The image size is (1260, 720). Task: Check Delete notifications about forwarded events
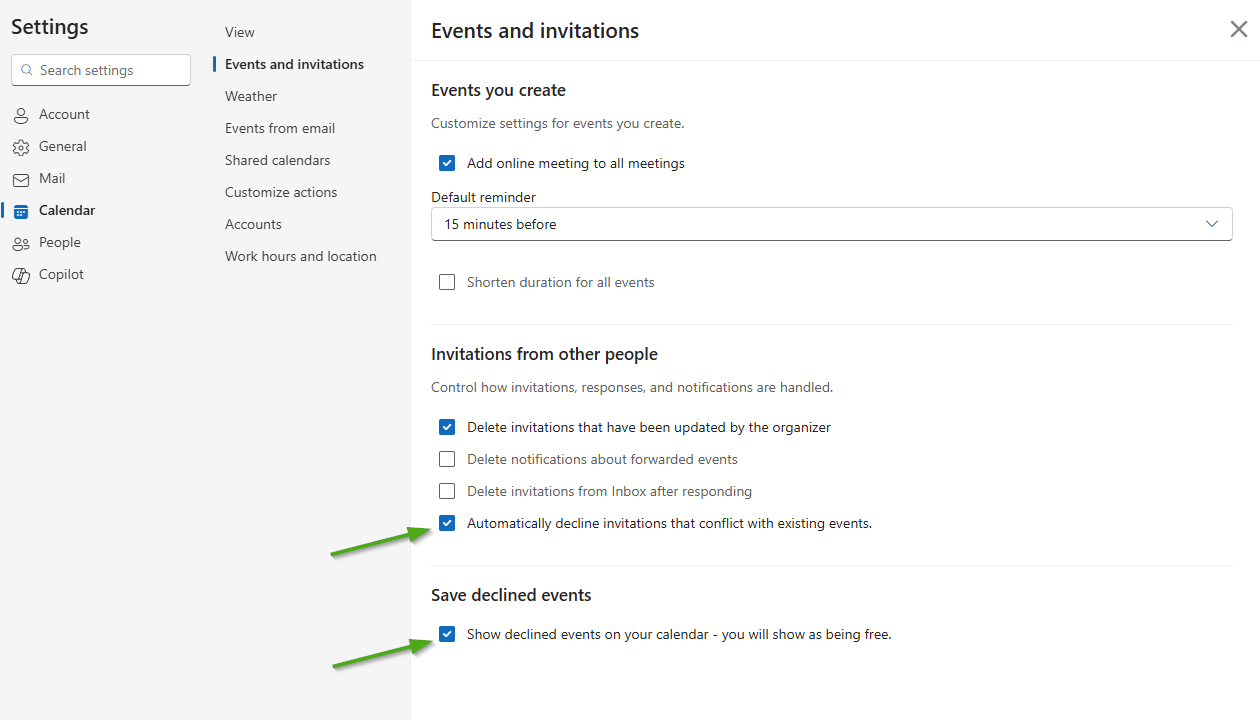pyautogui.click(x=447, y=460)
